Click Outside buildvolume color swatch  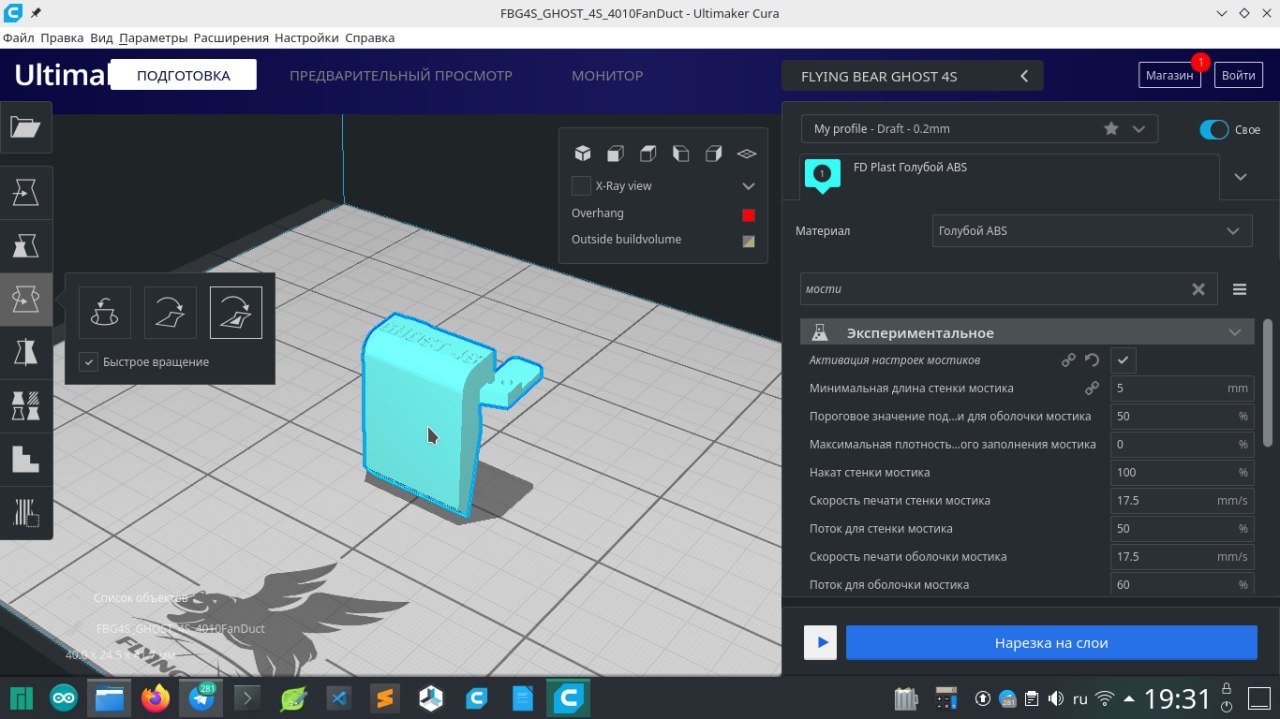pyautogui.click(x=748, y=241)
